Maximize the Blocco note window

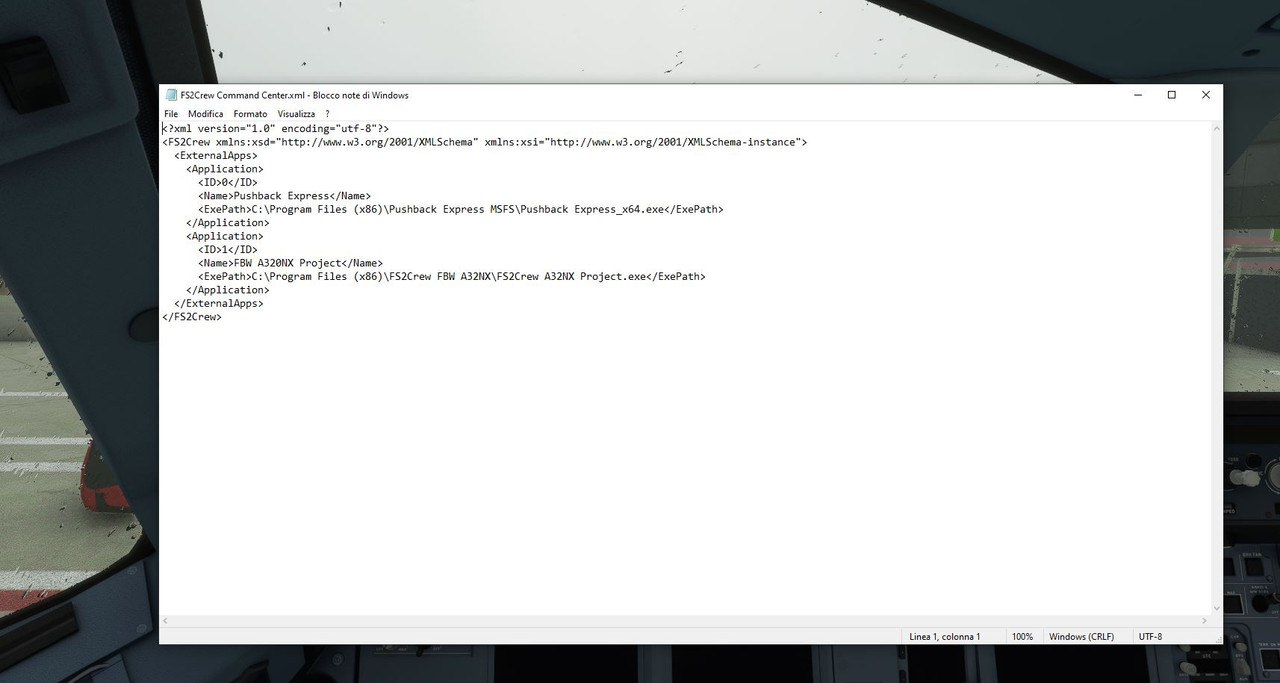[1172, 95]
